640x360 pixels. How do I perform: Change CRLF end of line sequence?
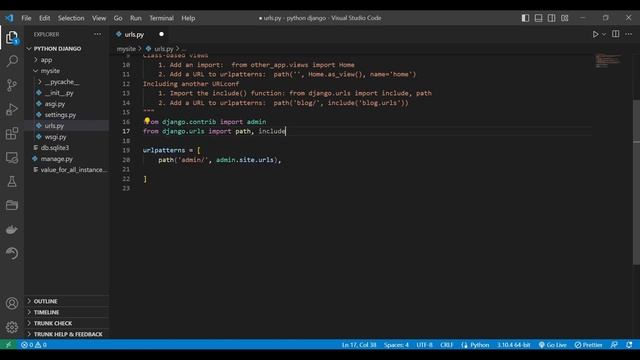point(447,345)
